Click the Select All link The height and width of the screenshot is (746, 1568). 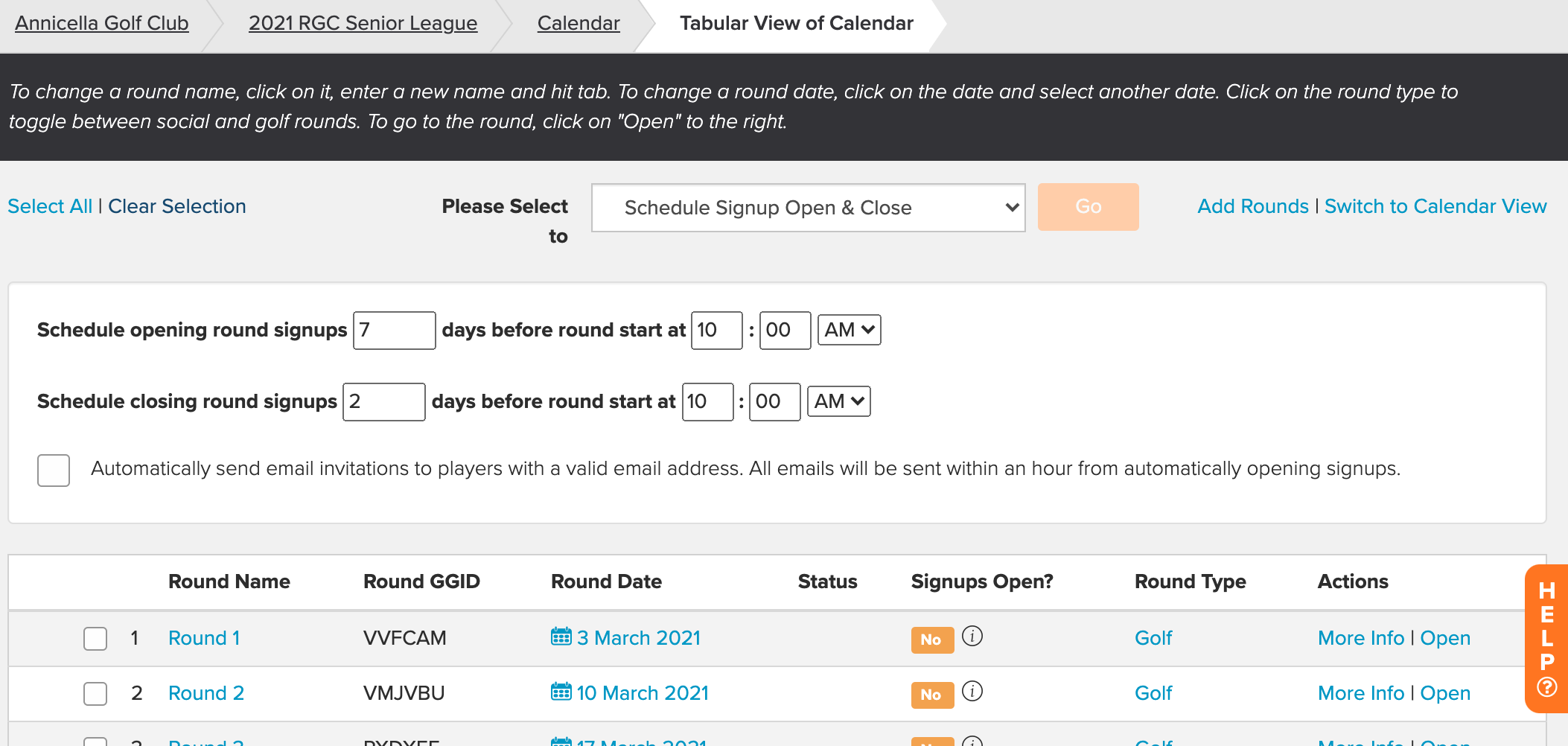50,206
